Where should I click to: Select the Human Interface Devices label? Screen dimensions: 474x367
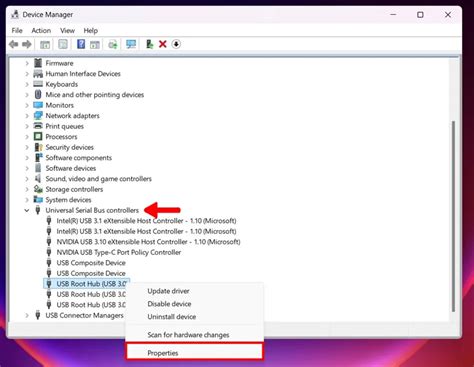point(83,74)
